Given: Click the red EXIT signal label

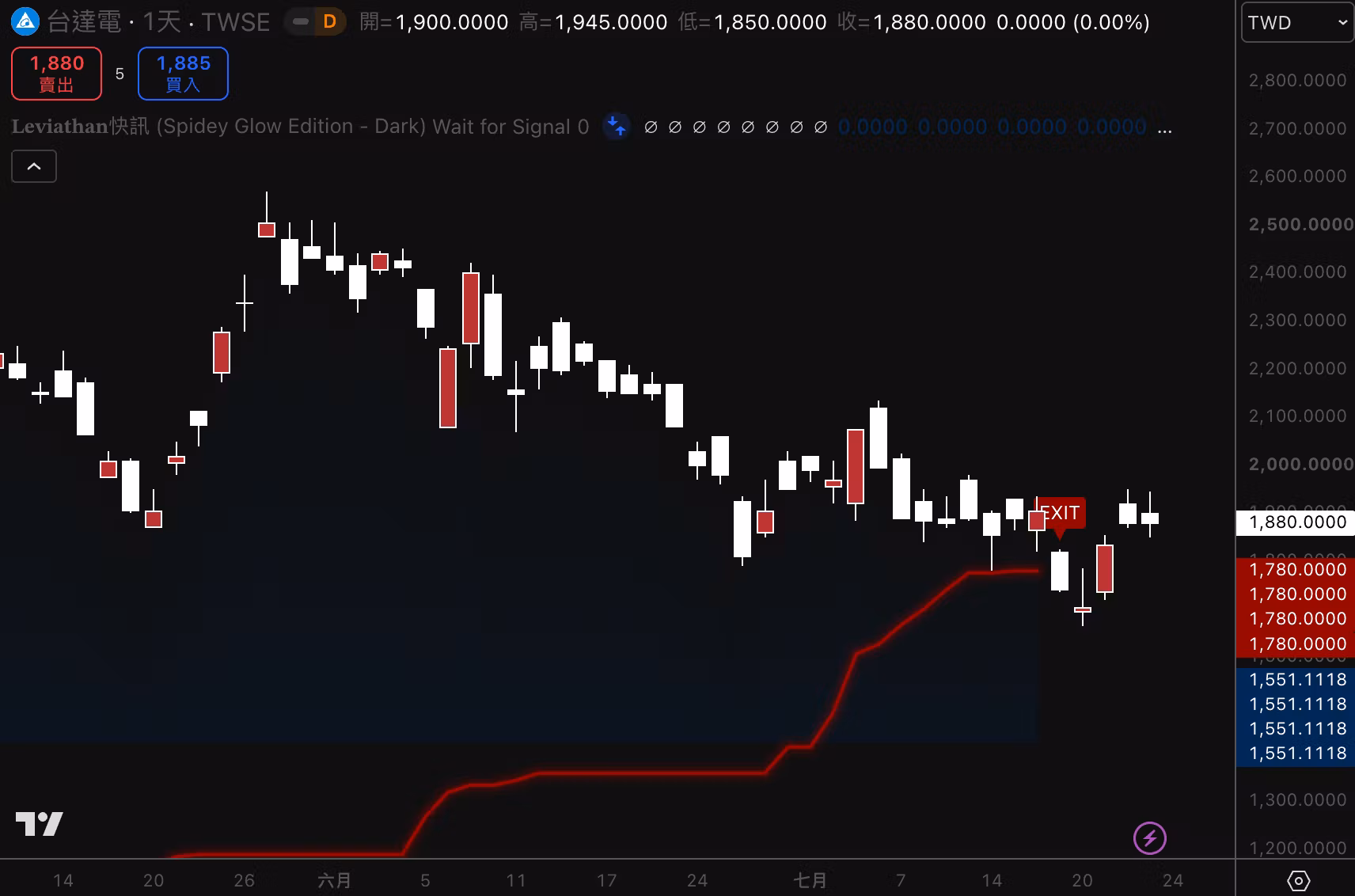Looking at the screenshot, I should [1059, 514].
